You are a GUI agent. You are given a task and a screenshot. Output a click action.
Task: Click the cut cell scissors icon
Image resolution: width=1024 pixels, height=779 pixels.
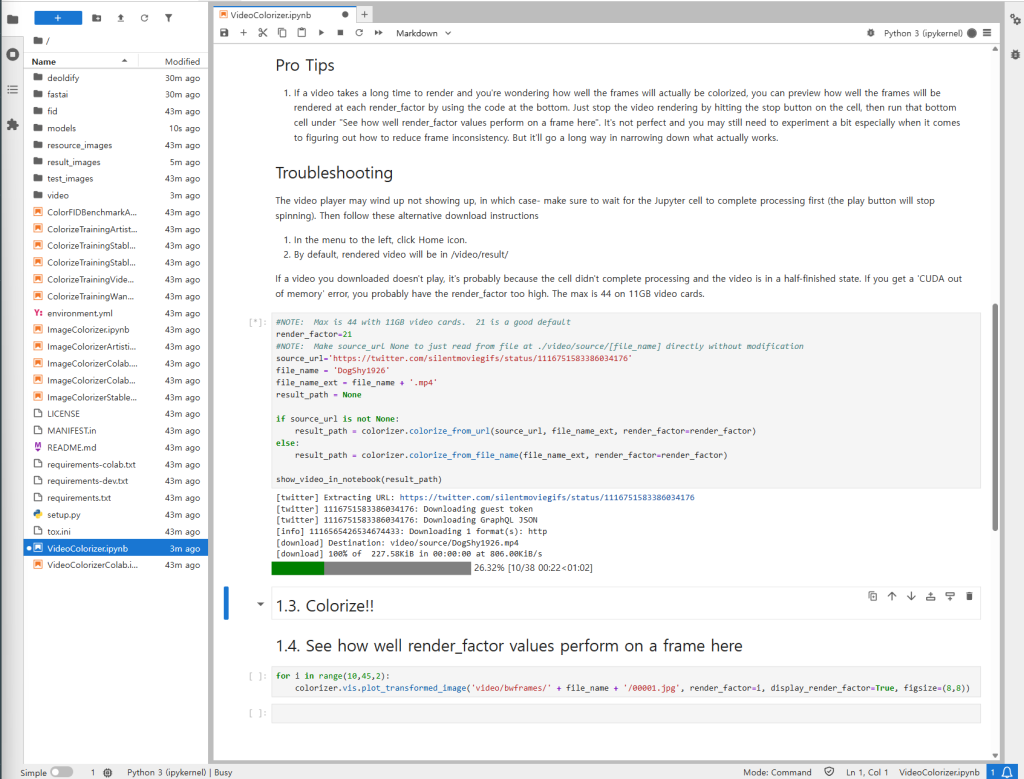coord(262,33)
